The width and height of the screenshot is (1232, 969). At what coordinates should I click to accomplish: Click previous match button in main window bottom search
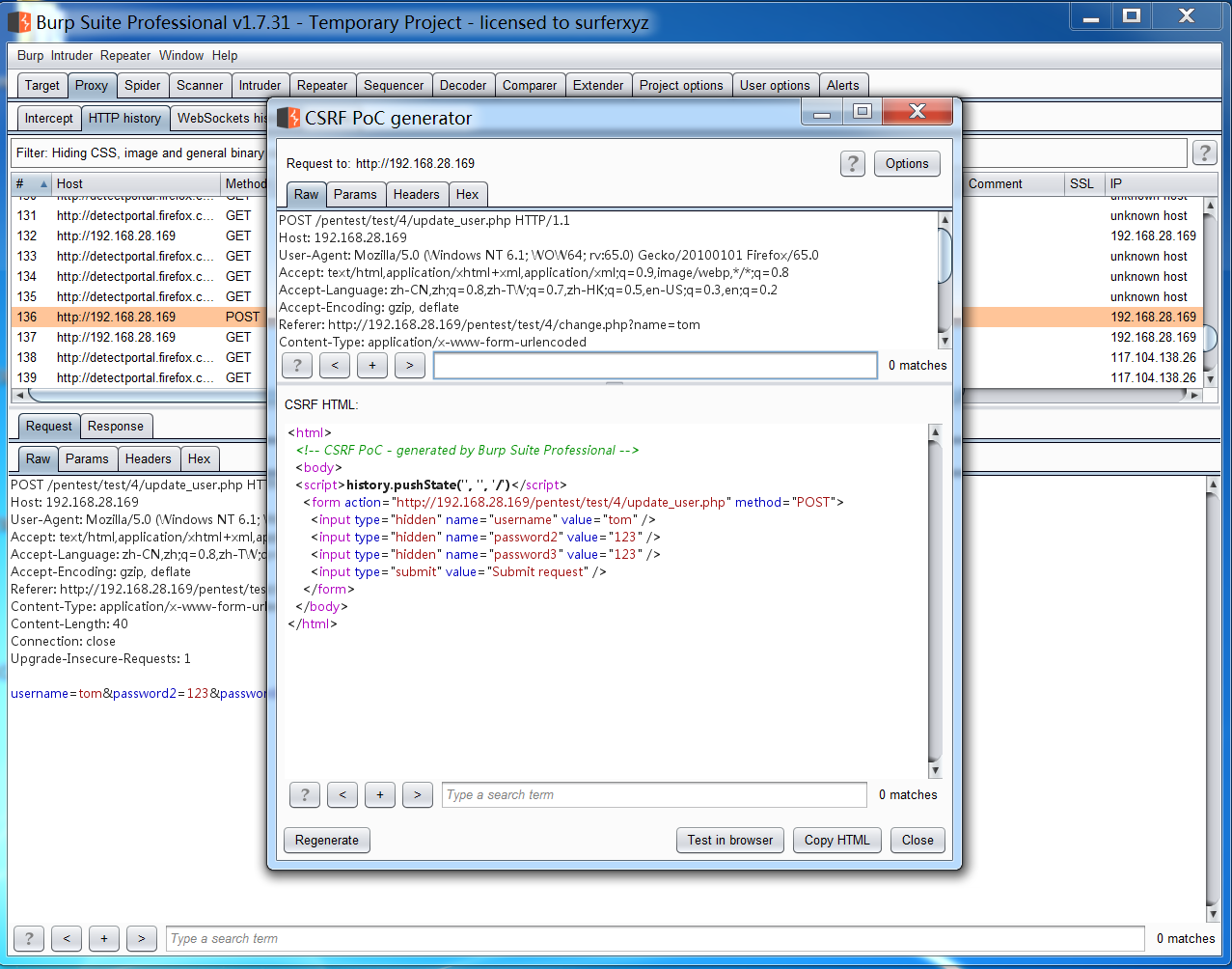[67, 938]
